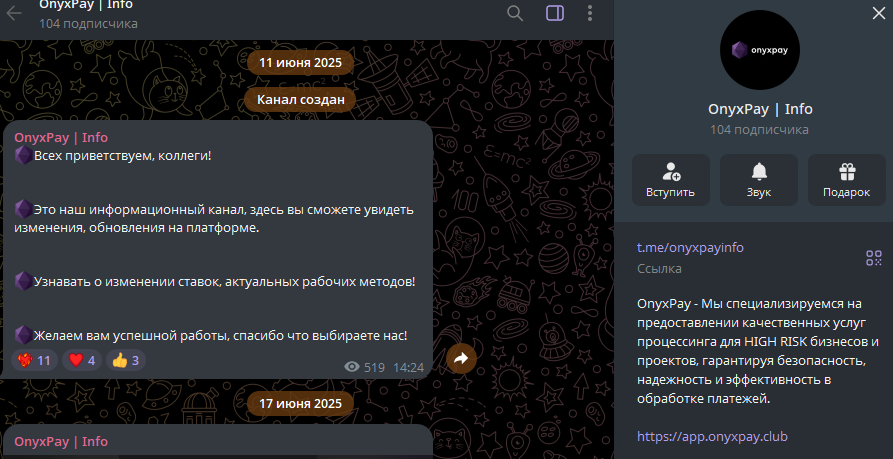
Task: Click the channel title in the header
Action: click(x=86, y=5)
